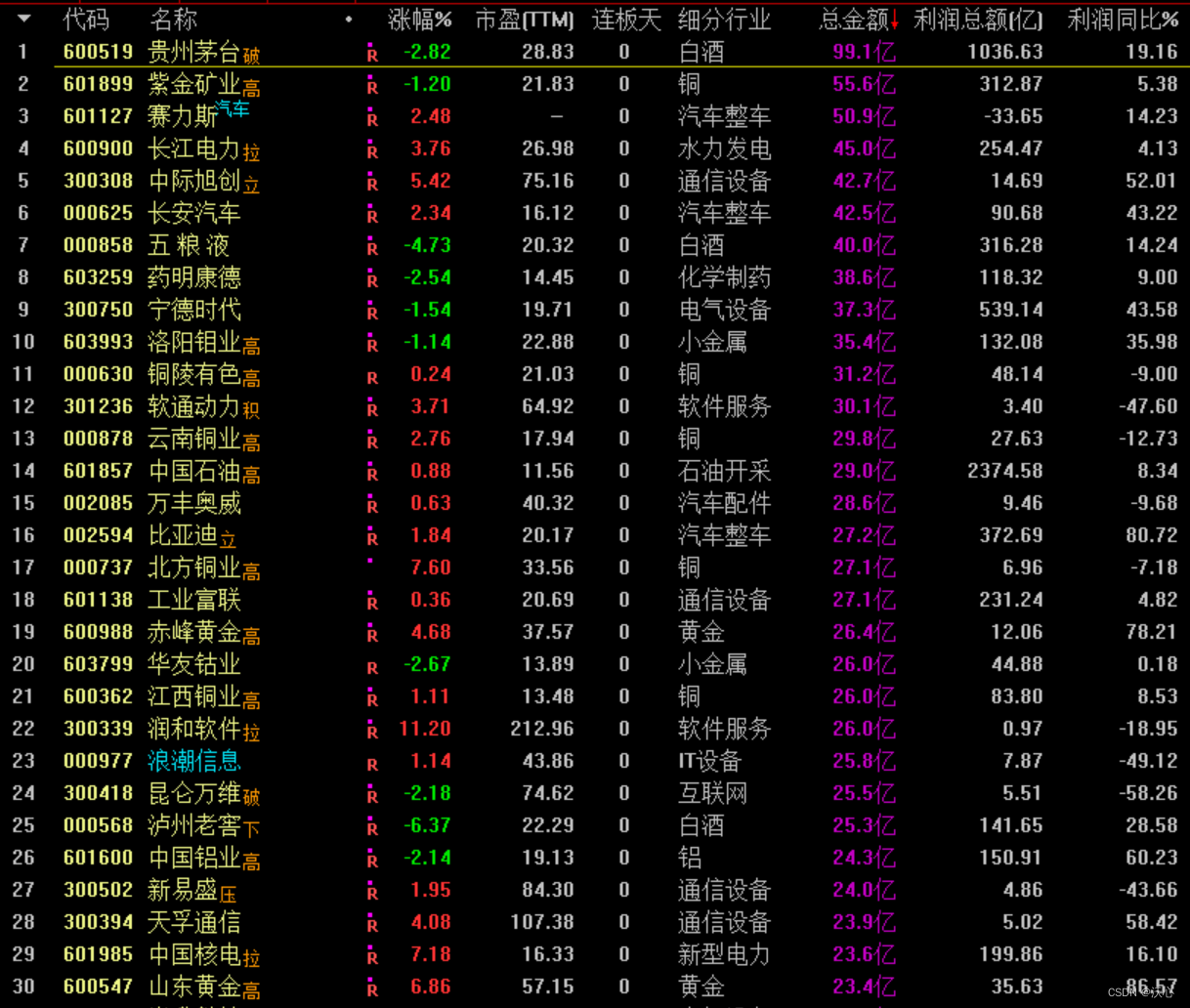Click the -6.37 change value for 泸州老窖

428,825
